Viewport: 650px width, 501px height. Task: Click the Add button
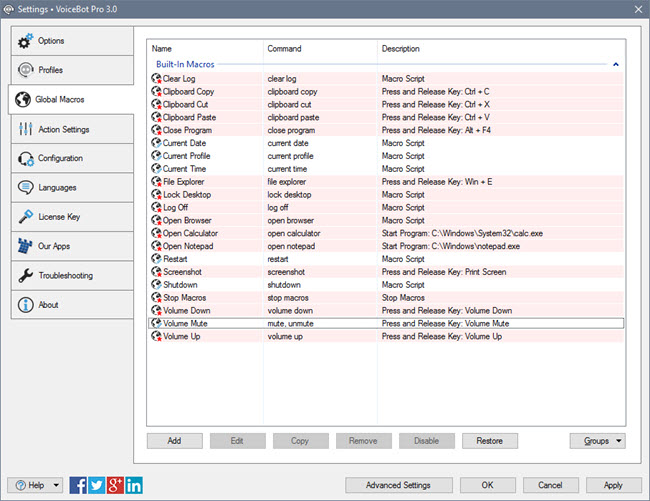pyautogui.click(x=175, y=441)
